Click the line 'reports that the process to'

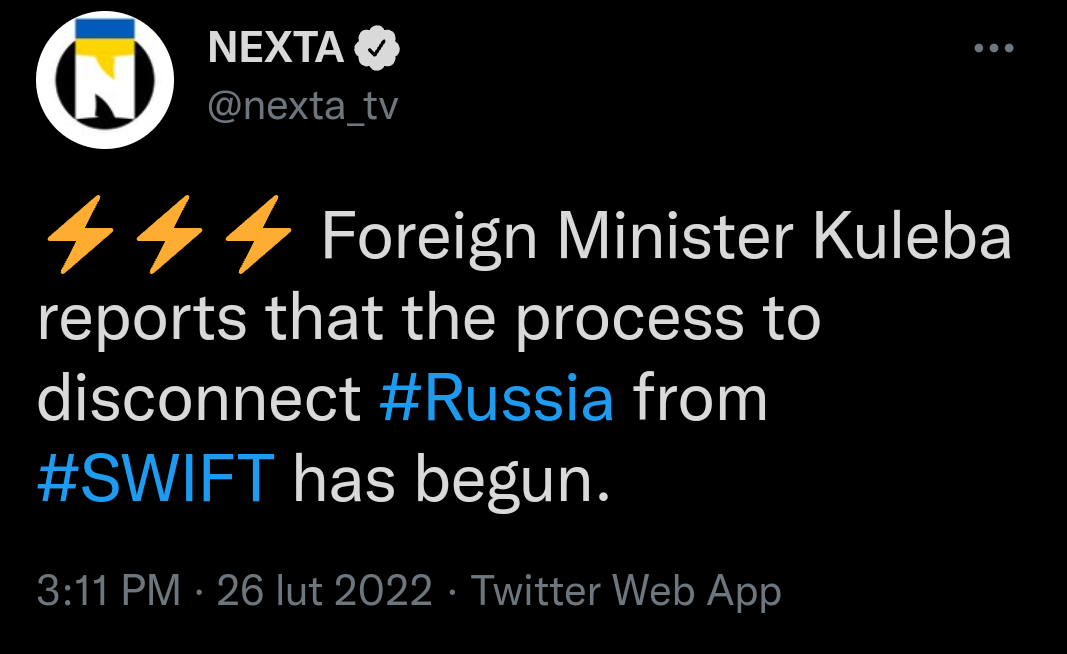[x=428, y=318]
